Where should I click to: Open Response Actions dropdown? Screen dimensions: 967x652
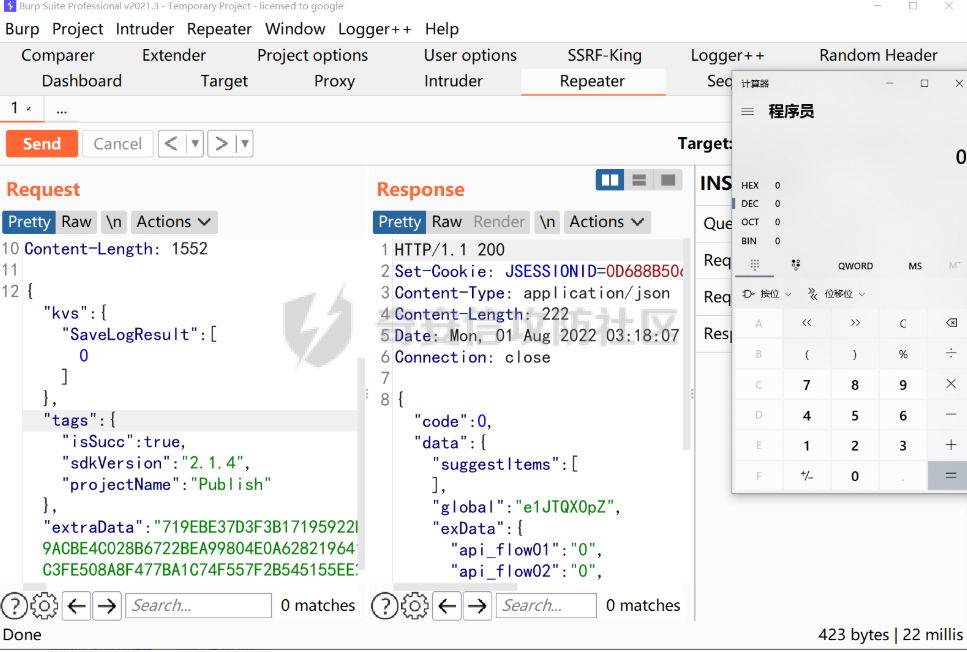pos(607,222)
